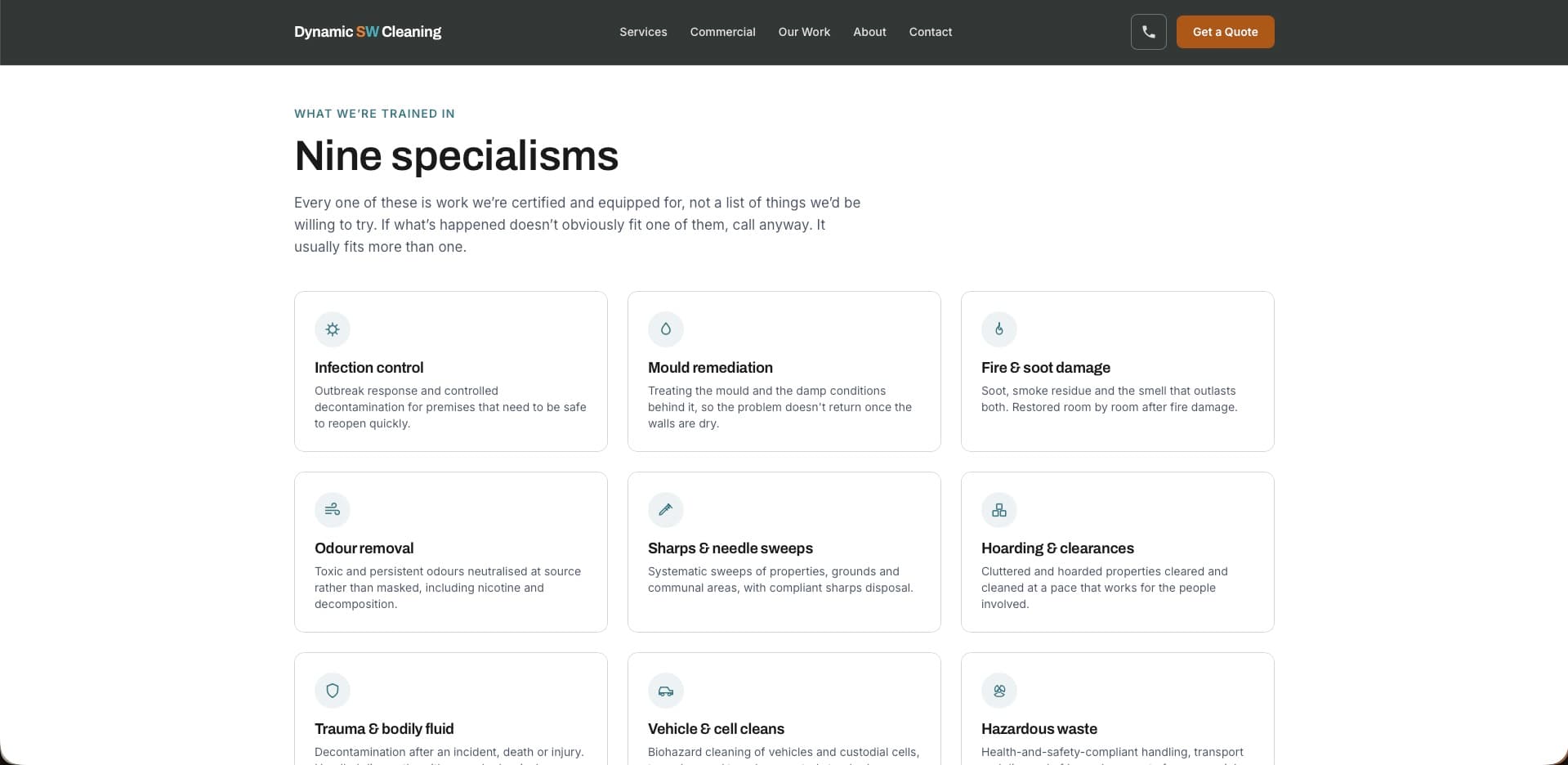
Task: Click the 'Cluttered and hoarded properties' description
Action: coord(1105,588)
